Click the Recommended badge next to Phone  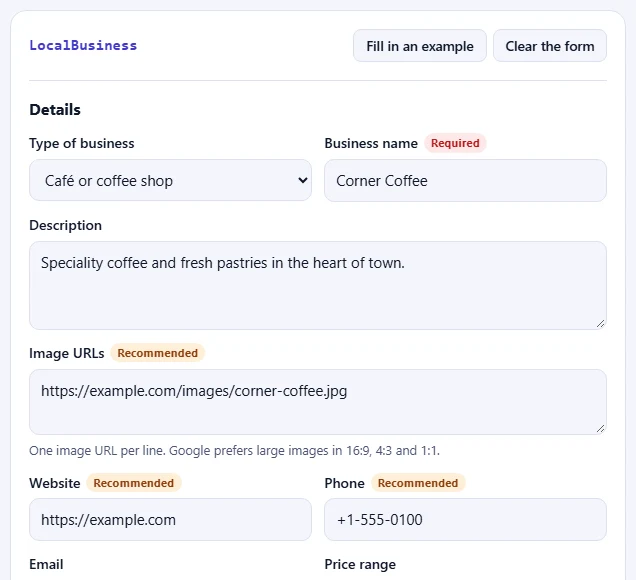coord(418,483)
